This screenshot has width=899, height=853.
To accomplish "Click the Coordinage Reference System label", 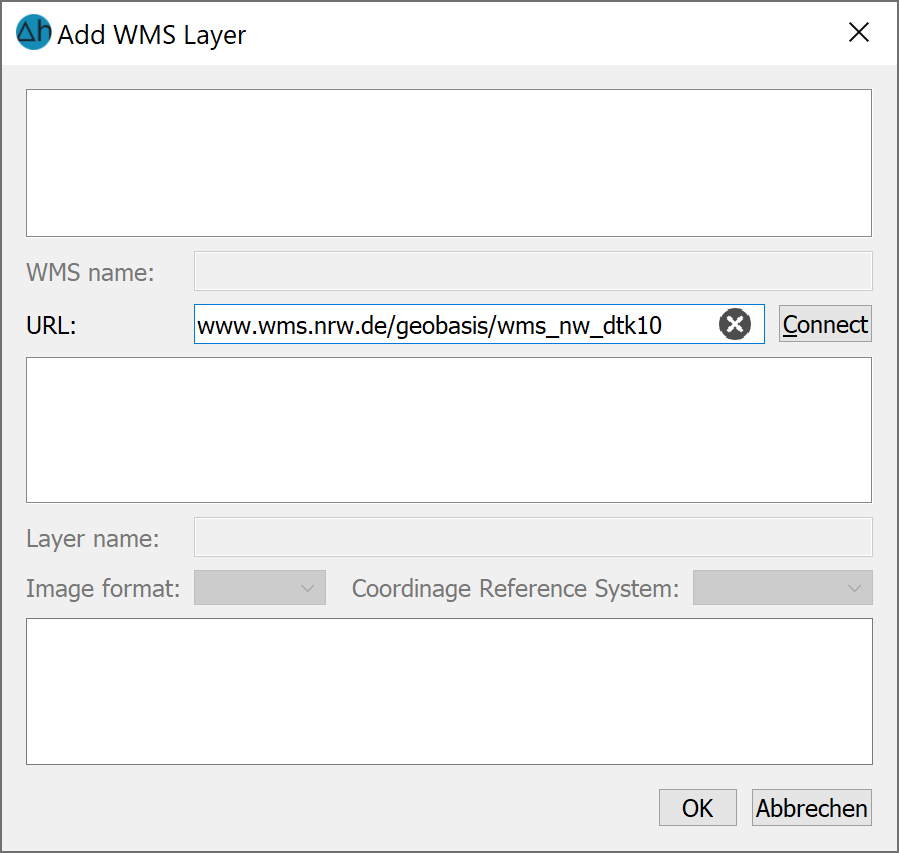I will pos(515,589).
